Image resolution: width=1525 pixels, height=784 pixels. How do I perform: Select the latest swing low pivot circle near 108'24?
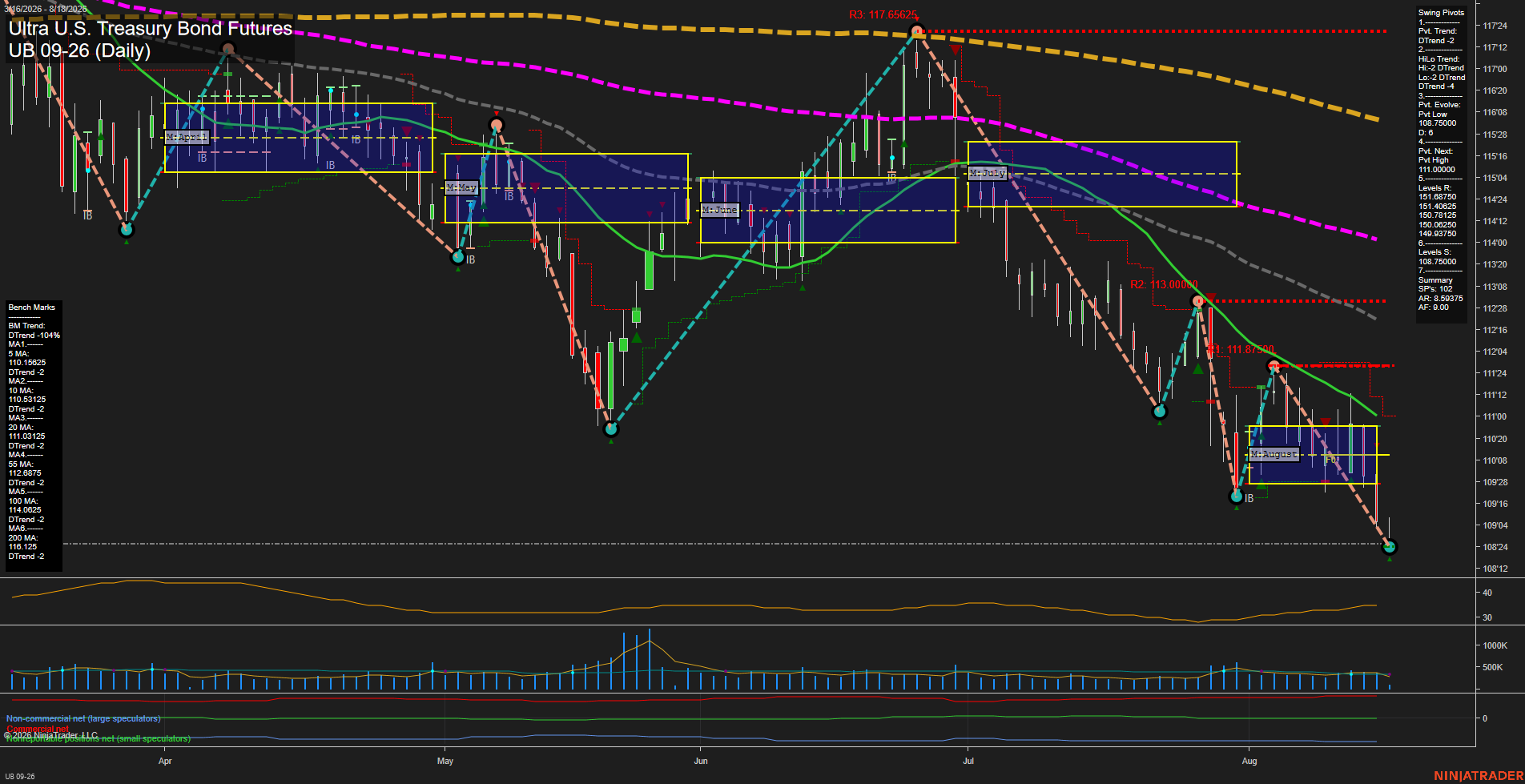point(1390,547)
